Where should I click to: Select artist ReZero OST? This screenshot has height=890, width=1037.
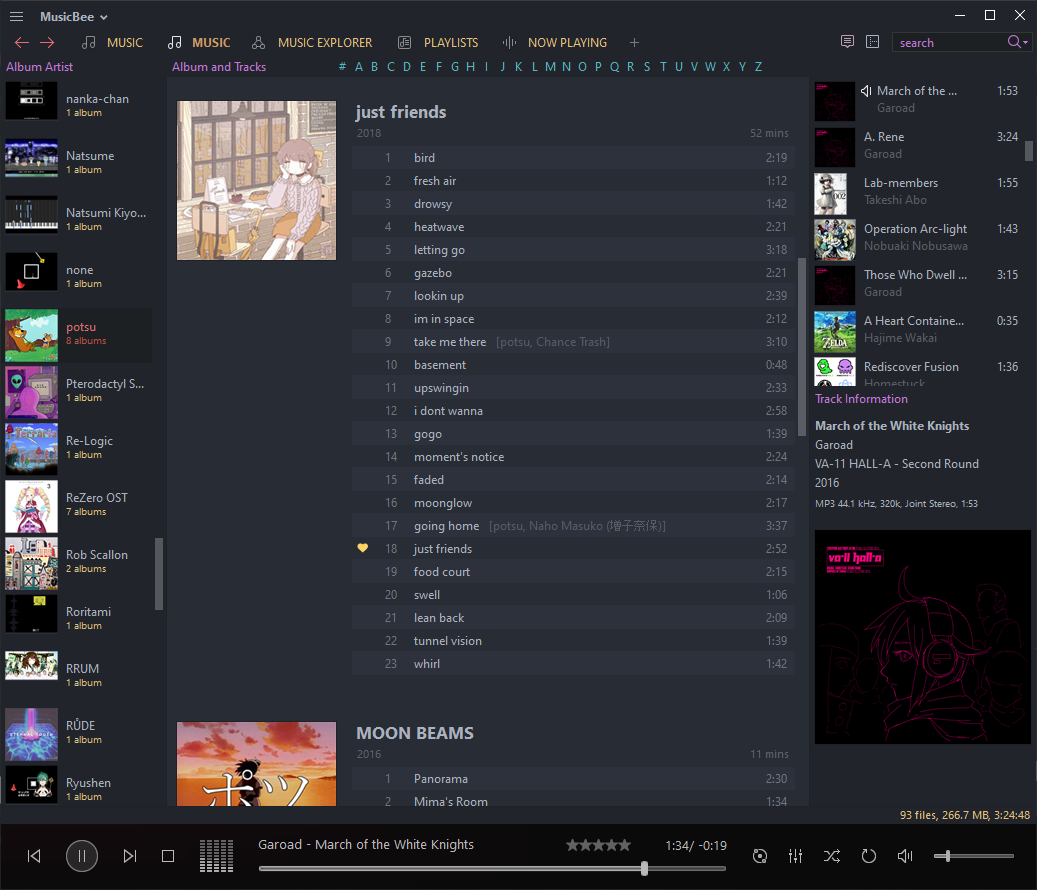(78, 506)
